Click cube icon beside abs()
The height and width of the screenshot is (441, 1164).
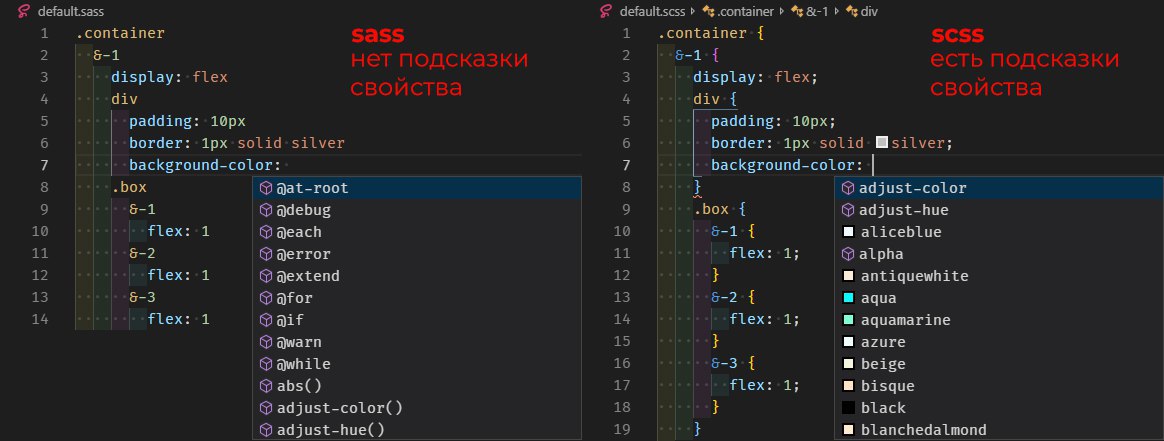(x=266, y=386)
